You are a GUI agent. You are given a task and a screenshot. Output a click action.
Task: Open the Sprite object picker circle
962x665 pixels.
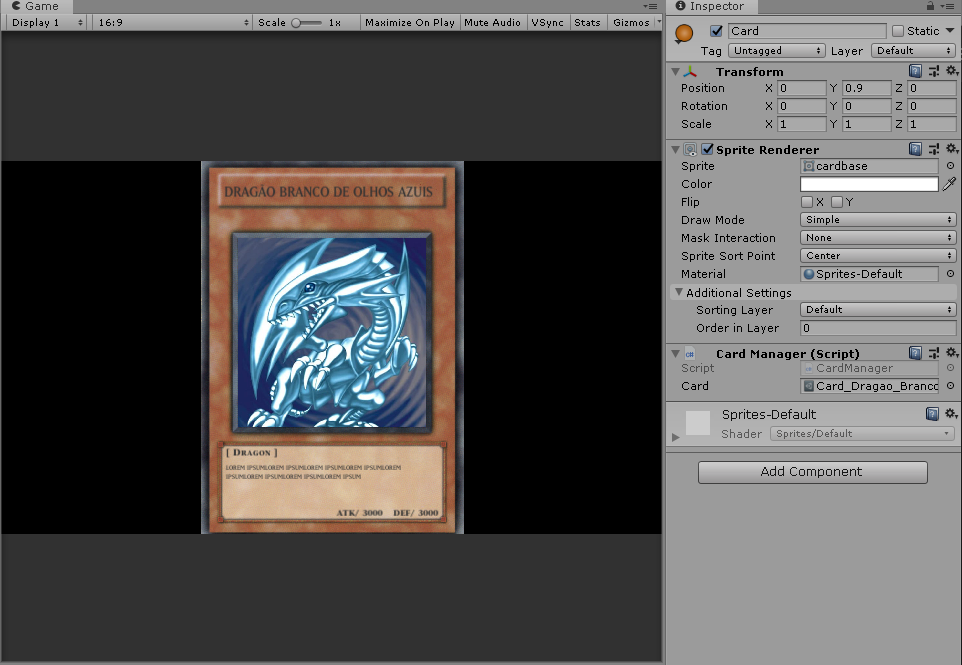(x=948, y=165)
